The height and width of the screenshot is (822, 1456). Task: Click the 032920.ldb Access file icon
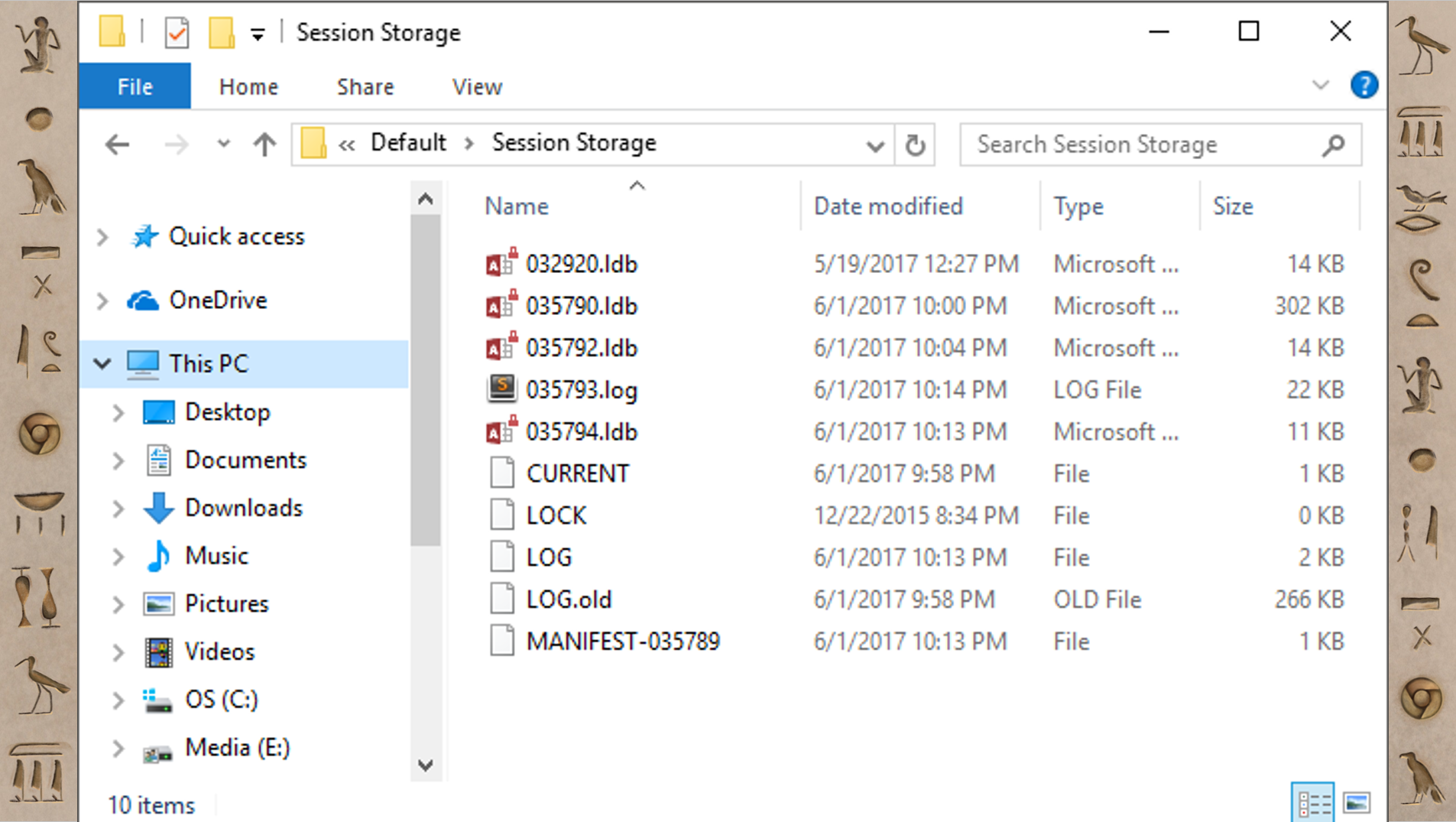tap(501, 263)
